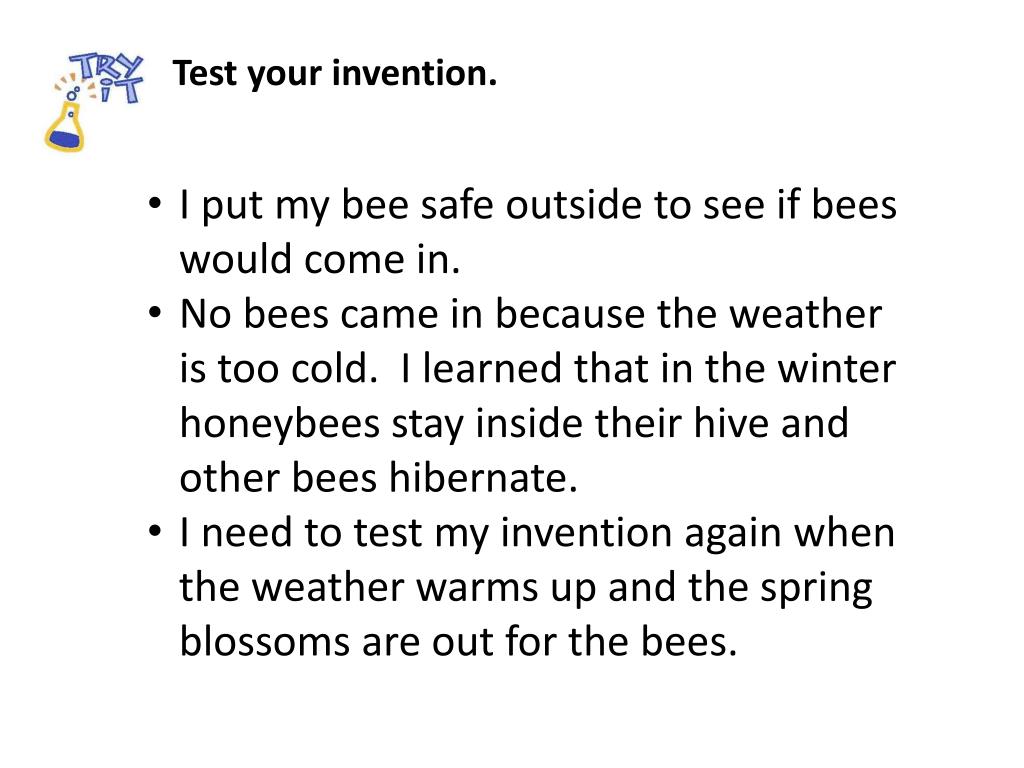1024x768 pixels.
Task: Click the word "cold" in the second bullet
Action: [330, 368]
